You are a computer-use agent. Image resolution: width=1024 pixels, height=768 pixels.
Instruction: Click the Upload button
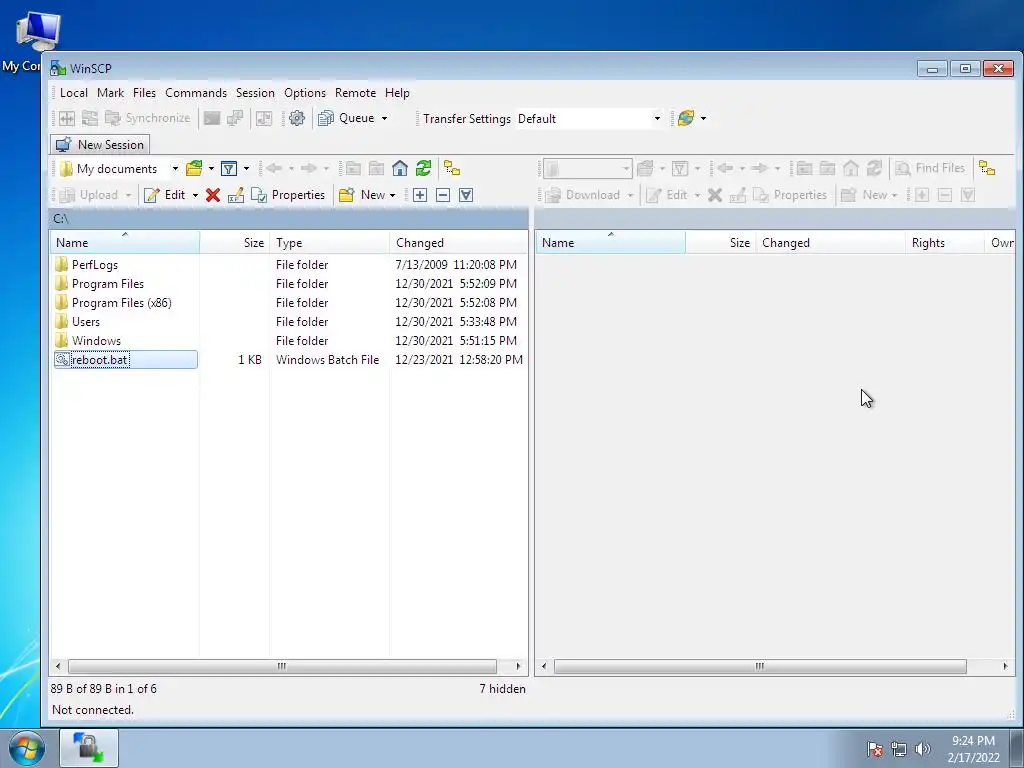point(89,195)
